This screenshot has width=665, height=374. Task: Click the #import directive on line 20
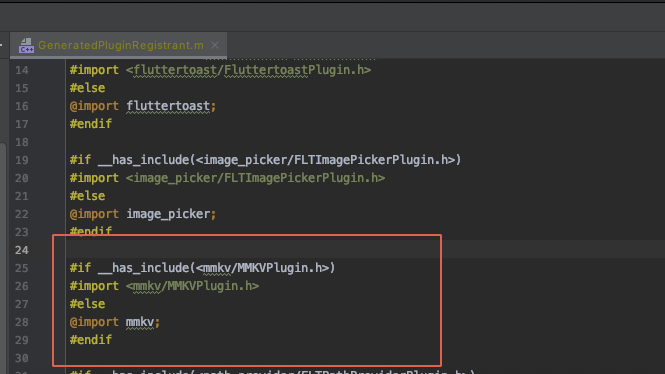pos(94,178)
